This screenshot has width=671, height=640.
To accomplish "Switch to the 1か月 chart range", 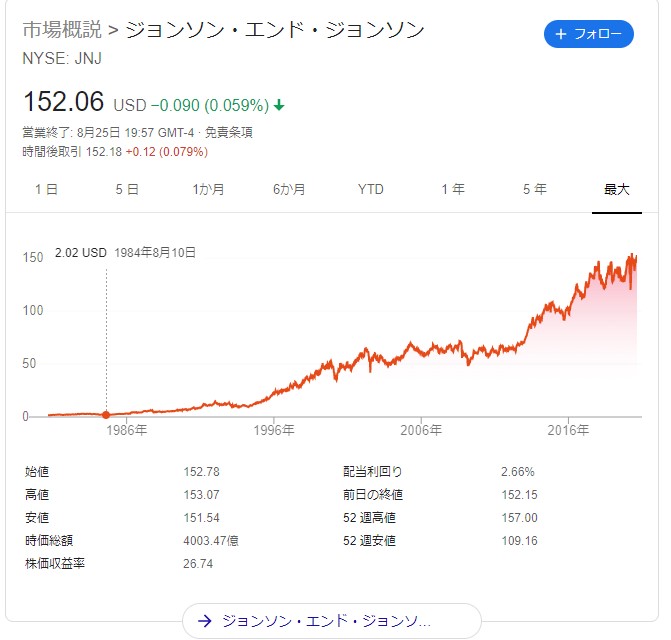I will (208, 189).
